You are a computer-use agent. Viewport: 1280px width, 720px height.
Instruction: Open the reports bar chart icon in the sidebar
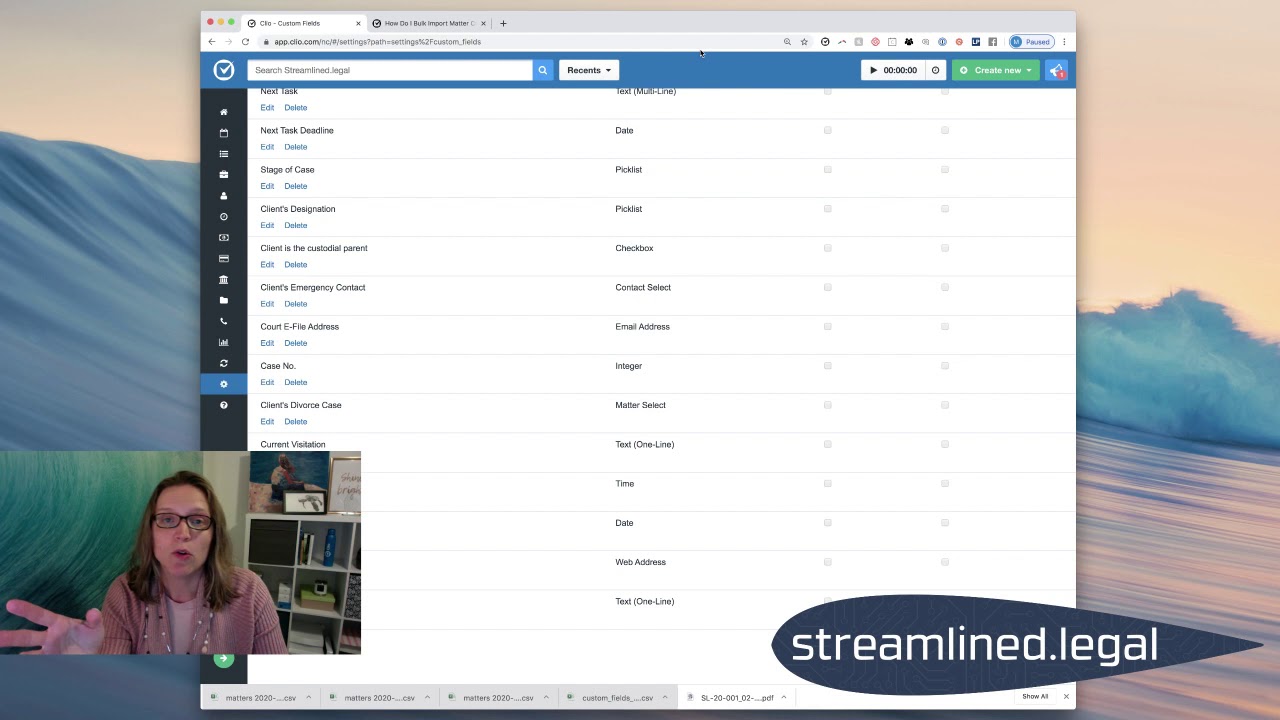(x=224, y=343)
